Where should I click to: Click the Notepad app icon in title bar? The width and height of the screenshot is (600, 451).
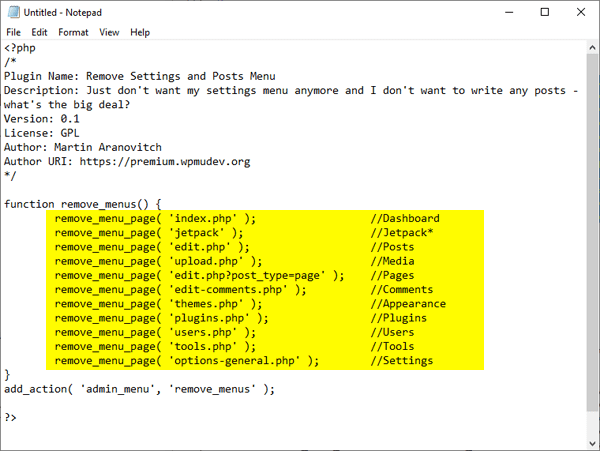pos(13,12)
